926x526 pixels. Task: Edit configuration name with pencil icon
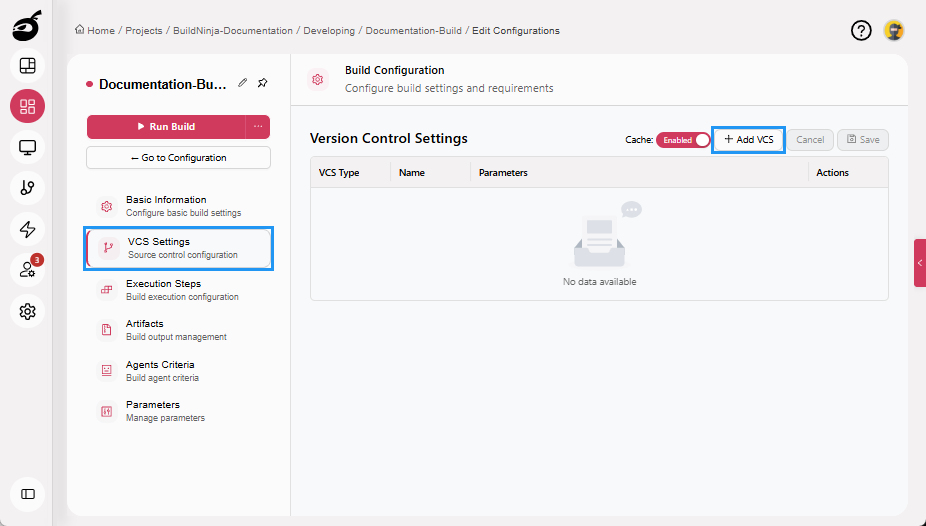(x=242, y=83)
